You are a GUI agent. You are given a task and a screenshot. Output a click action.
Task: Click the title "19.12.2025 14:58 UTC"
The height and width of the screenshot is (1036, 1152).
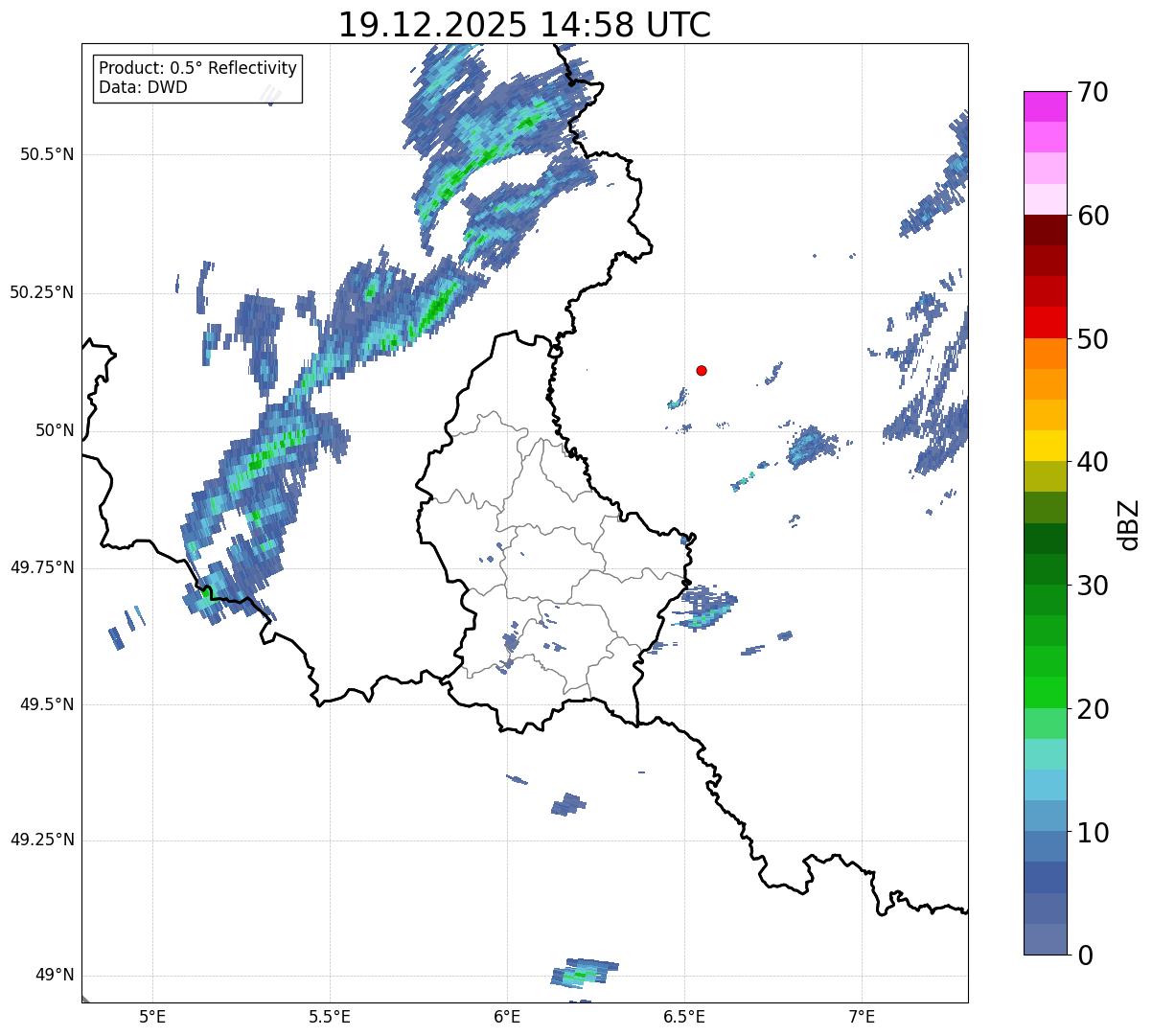(x=524, y=25)
